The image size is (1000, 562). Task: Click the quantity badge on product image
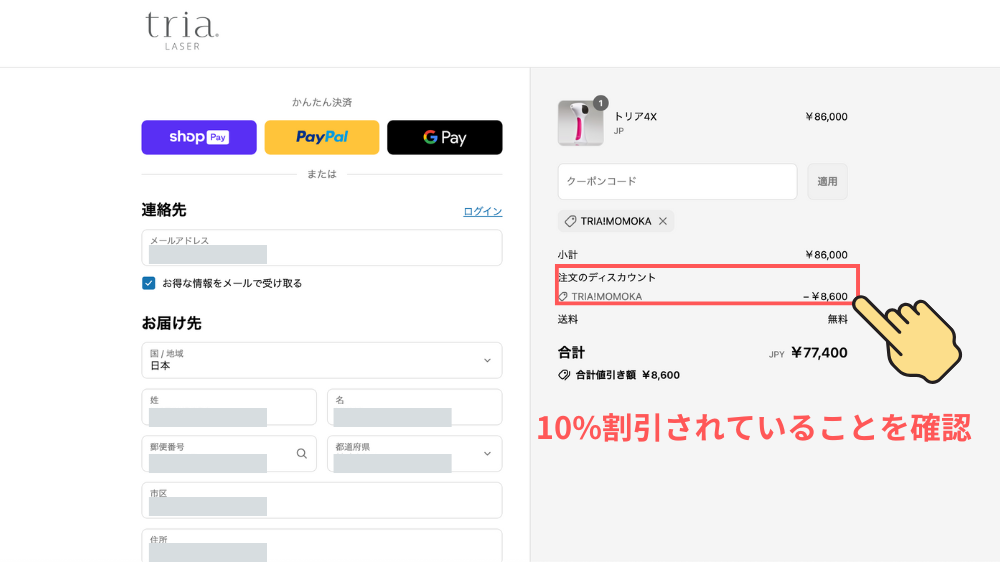click(x=600, y=103)
